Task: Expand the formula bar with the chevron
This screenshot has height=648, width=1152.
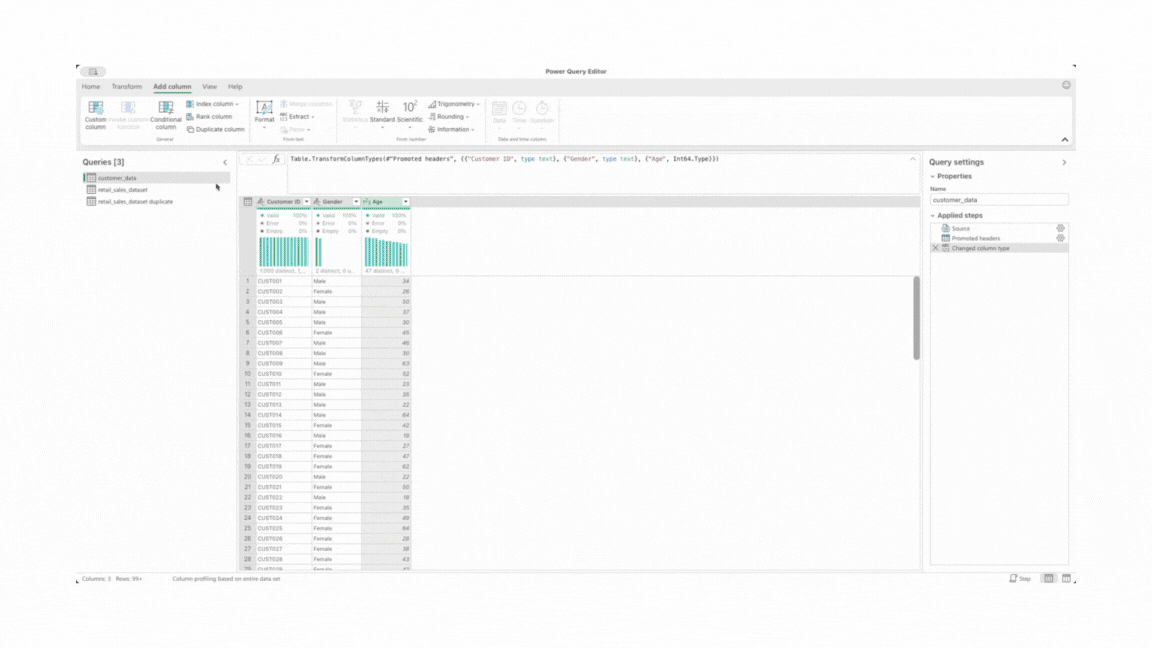Action: (x=912, y=159)
